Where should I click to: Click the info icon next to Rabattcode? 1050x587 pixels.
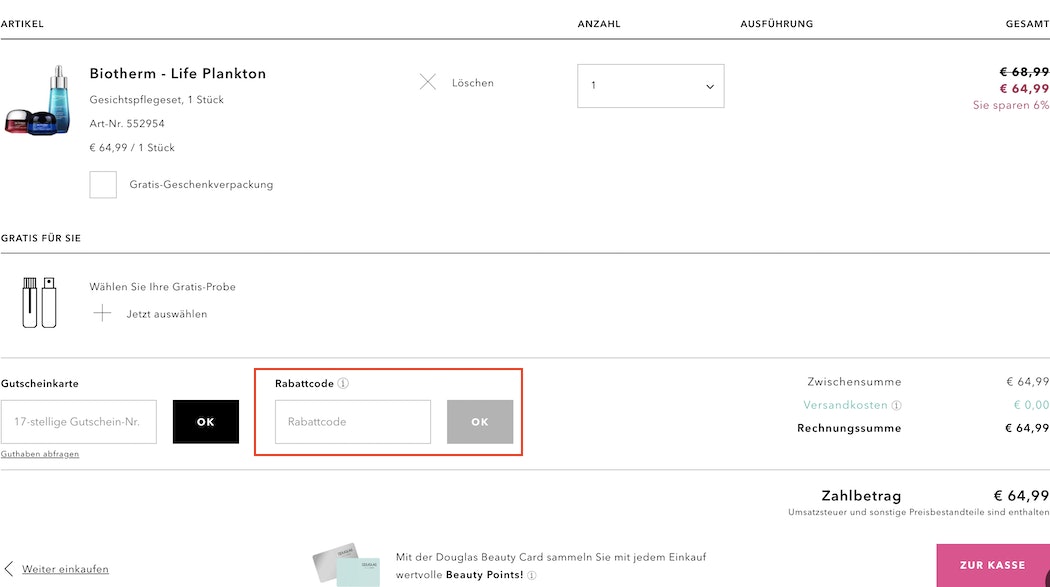point(343,383)
